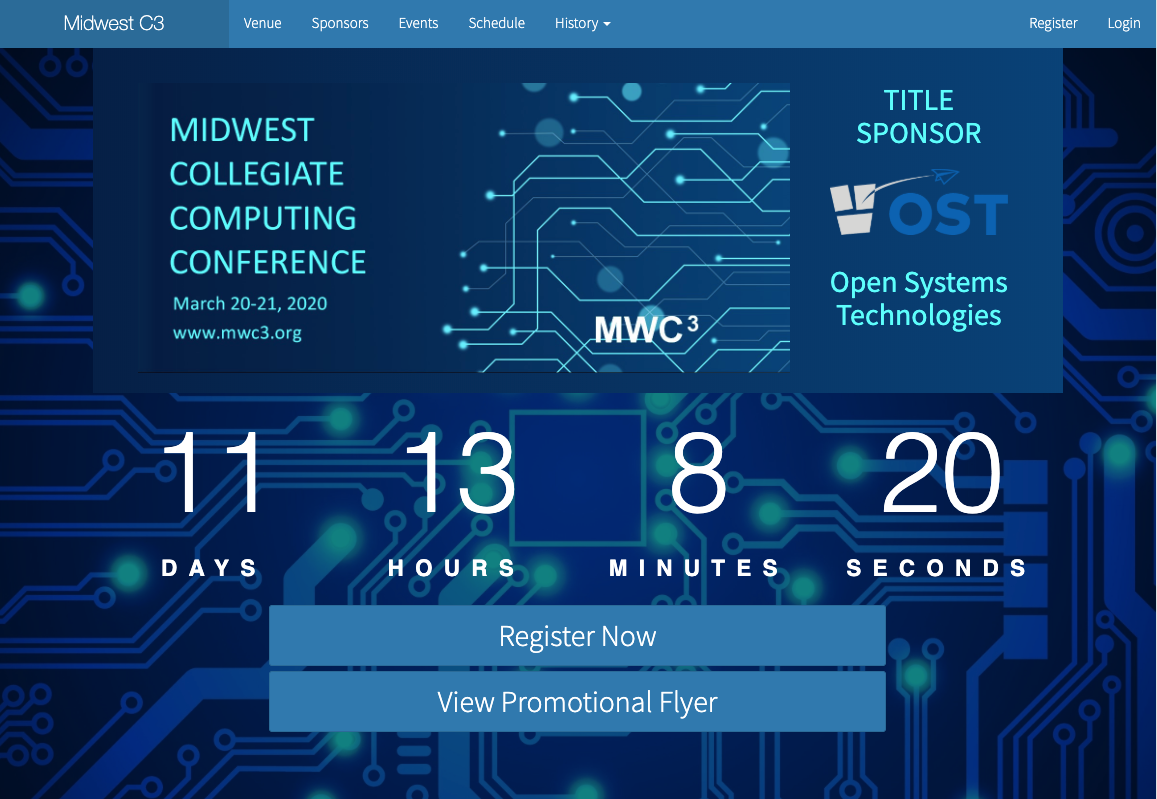Click the www.mwc3.org address in banner
Screen dimensions: 1157x799
pos(237,333)
